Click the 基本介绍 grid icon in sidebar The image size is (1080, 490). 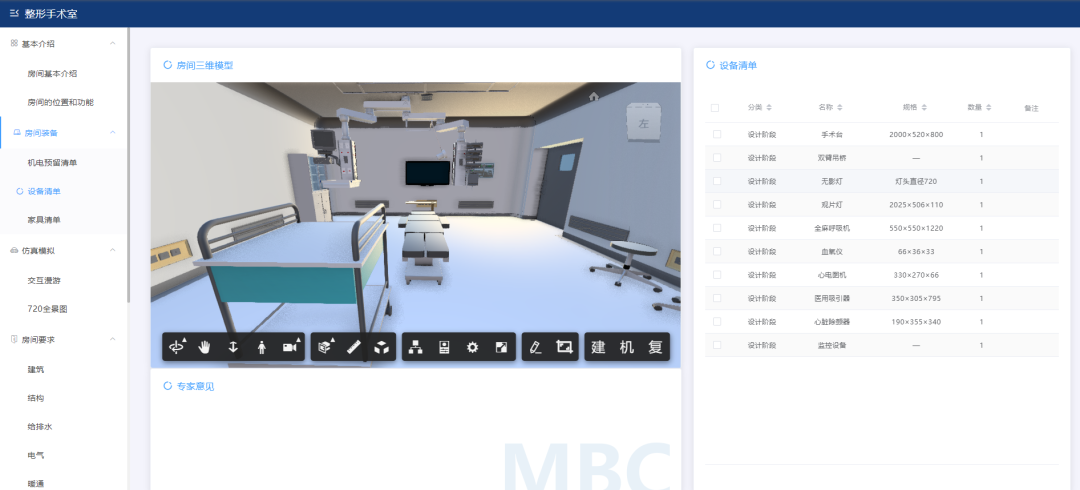tap(14, 43)
